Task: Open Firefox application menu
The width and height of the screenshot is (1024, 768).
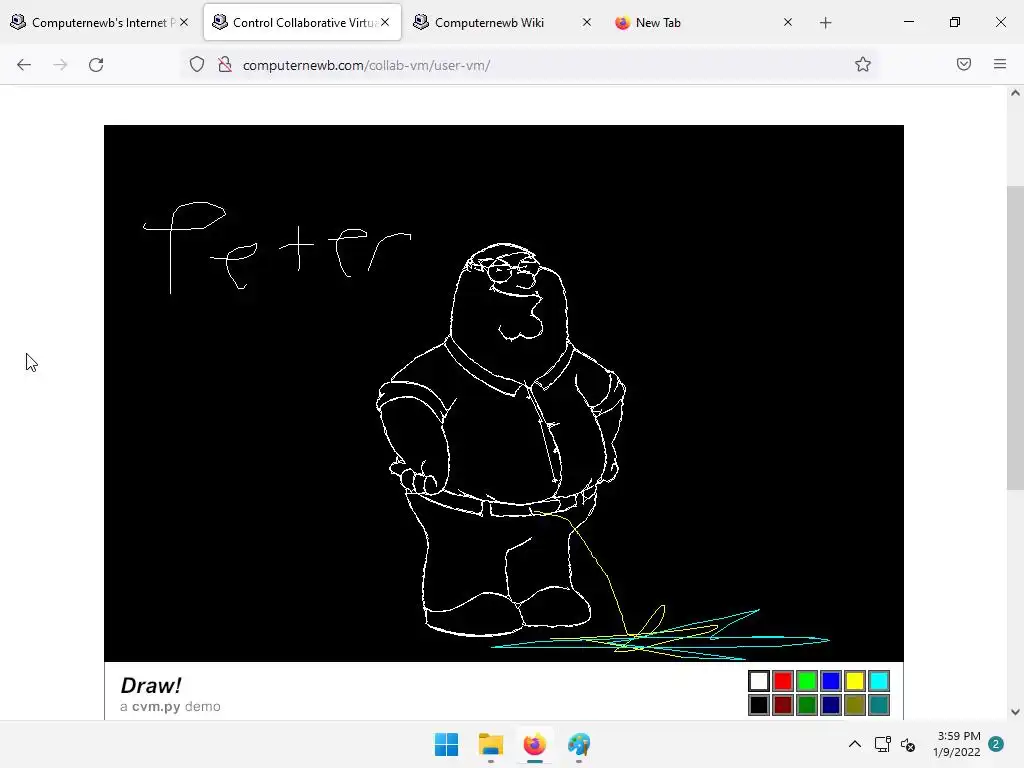Action: tap(1000, 64)
